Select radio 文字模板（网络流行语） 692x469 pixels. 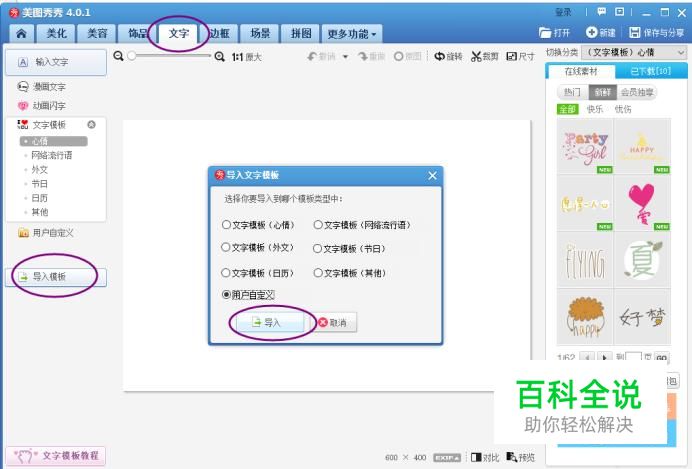coord(318,225)
